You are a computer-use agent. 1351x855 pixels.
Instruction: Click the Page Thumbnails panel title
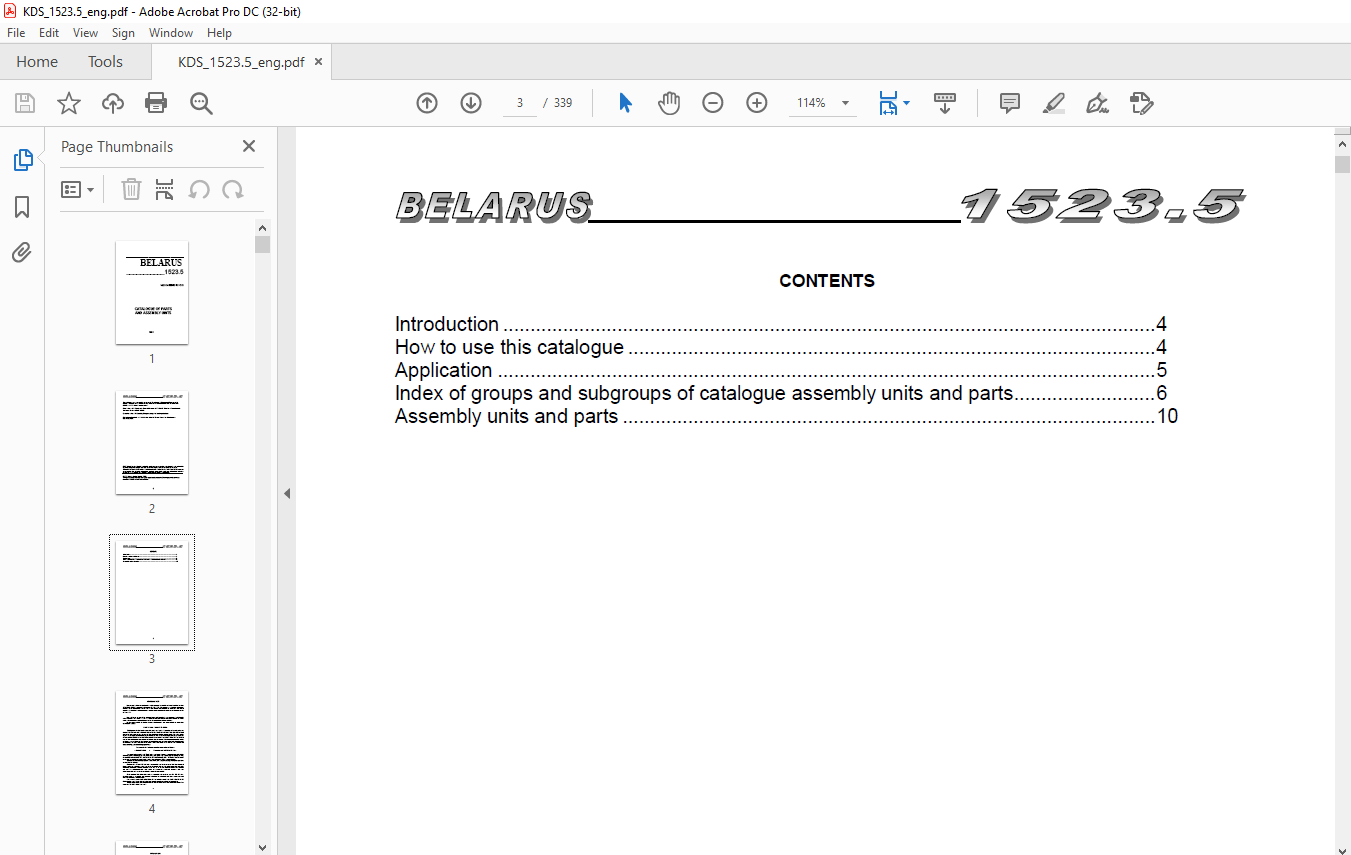pos(117,146)
